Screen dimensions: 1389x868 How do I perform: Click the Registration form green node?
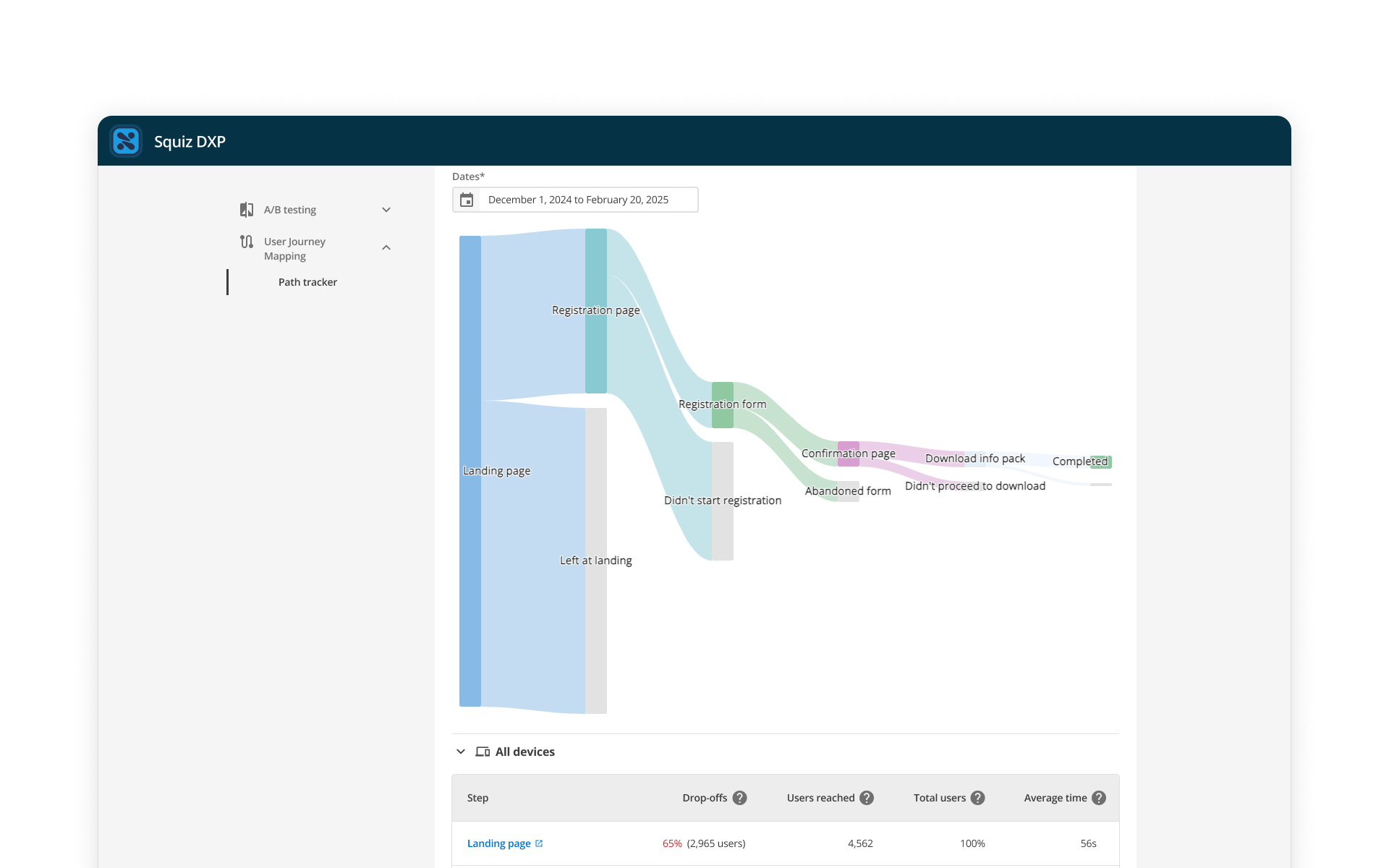[723, 405]
